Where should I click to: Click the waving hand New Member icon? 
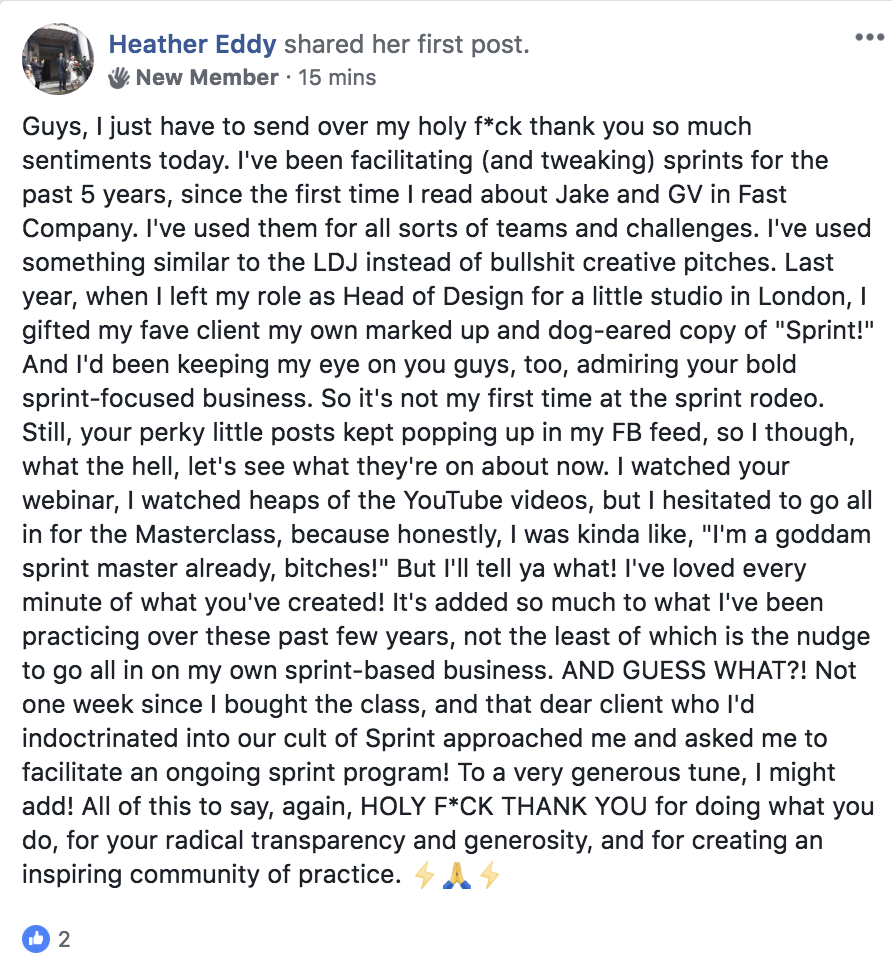pos(119,77)
